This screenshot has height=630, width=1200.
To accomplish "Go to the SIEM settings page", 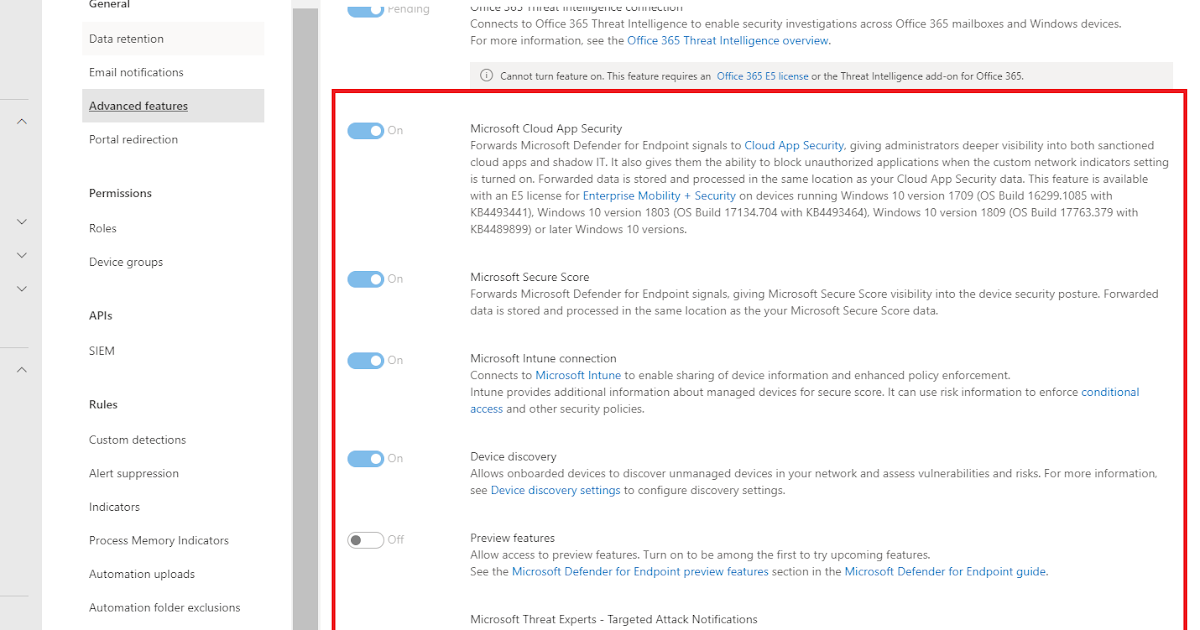I will [x=101, y=351].
